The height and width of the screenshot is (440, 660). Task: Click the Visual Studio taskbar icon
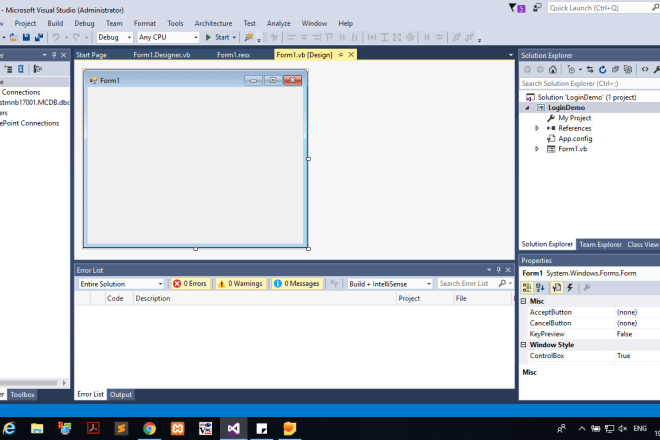pos(234,429)
